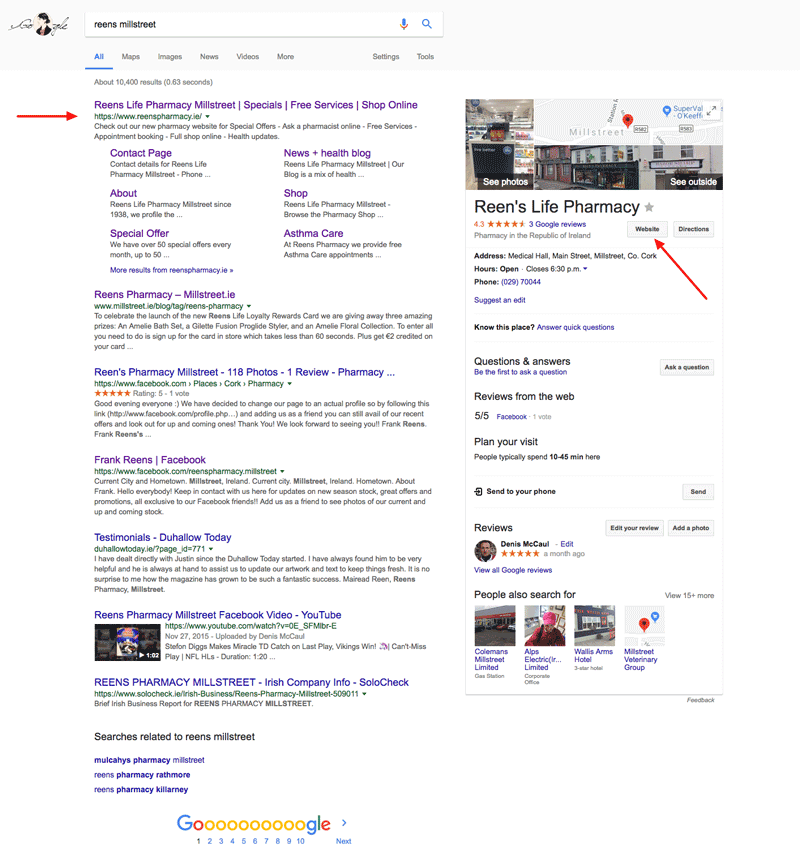This screenshot has height=861, width=800.
Task: Save Reen's Life Pharmacy with the star icon
Action: (649, 207)
